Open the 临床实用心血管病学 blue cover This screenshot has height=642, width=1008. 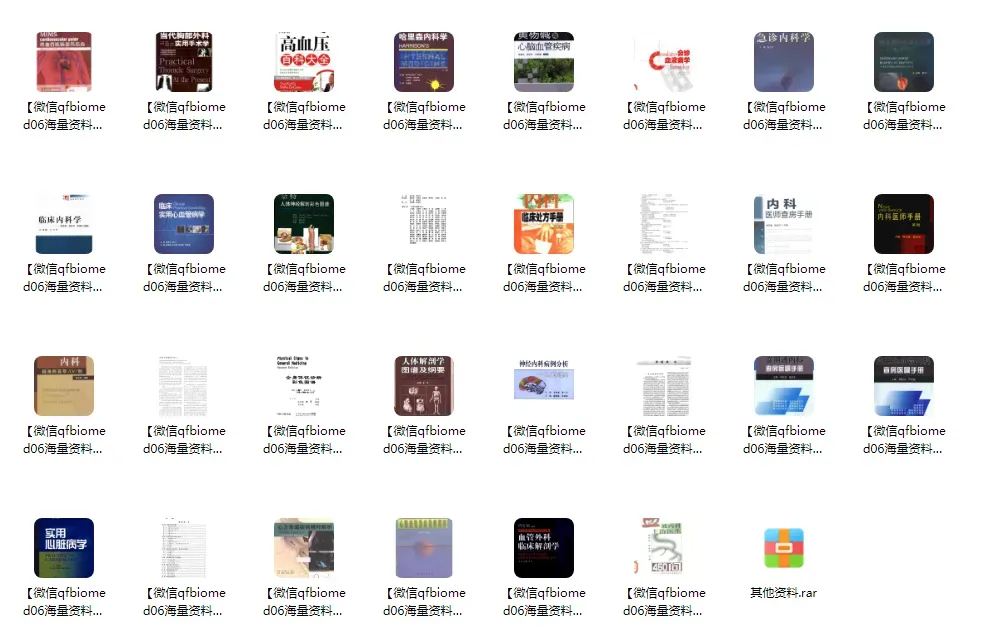184,224
